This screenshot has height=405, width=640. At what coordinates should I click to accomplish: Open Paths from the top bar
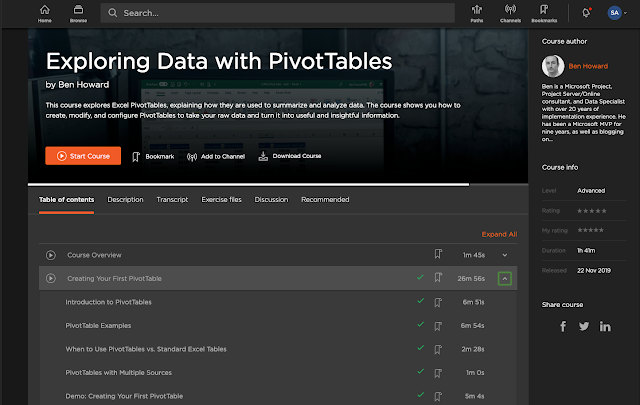click(477, 13)
